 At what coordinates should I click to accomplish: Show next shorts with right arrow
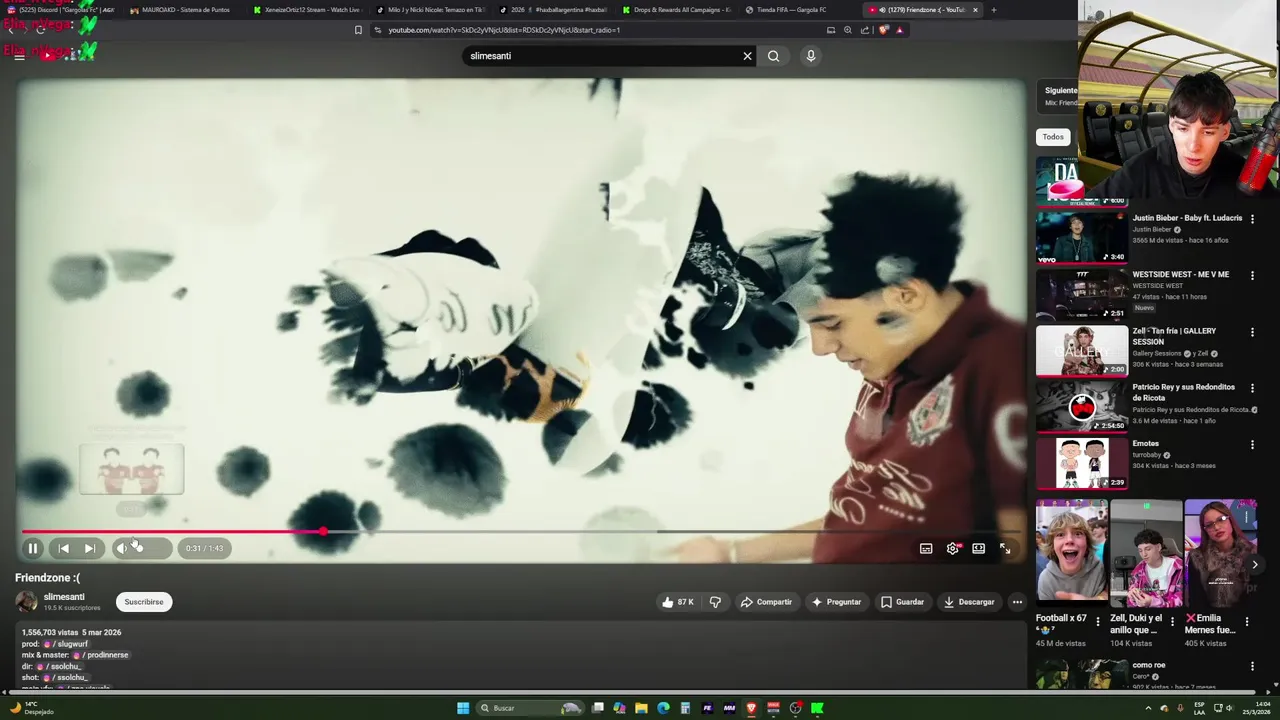1255,565
